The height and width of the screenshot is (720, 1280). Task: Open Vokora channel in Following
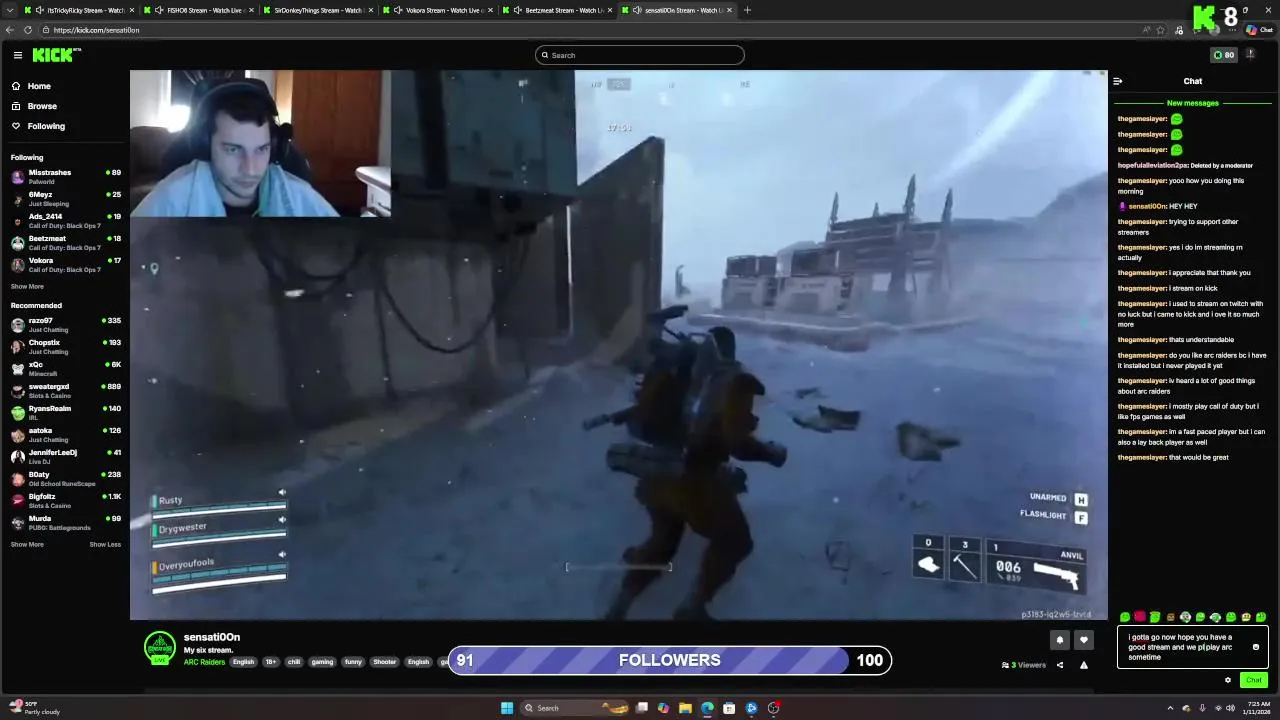point(64,265)
